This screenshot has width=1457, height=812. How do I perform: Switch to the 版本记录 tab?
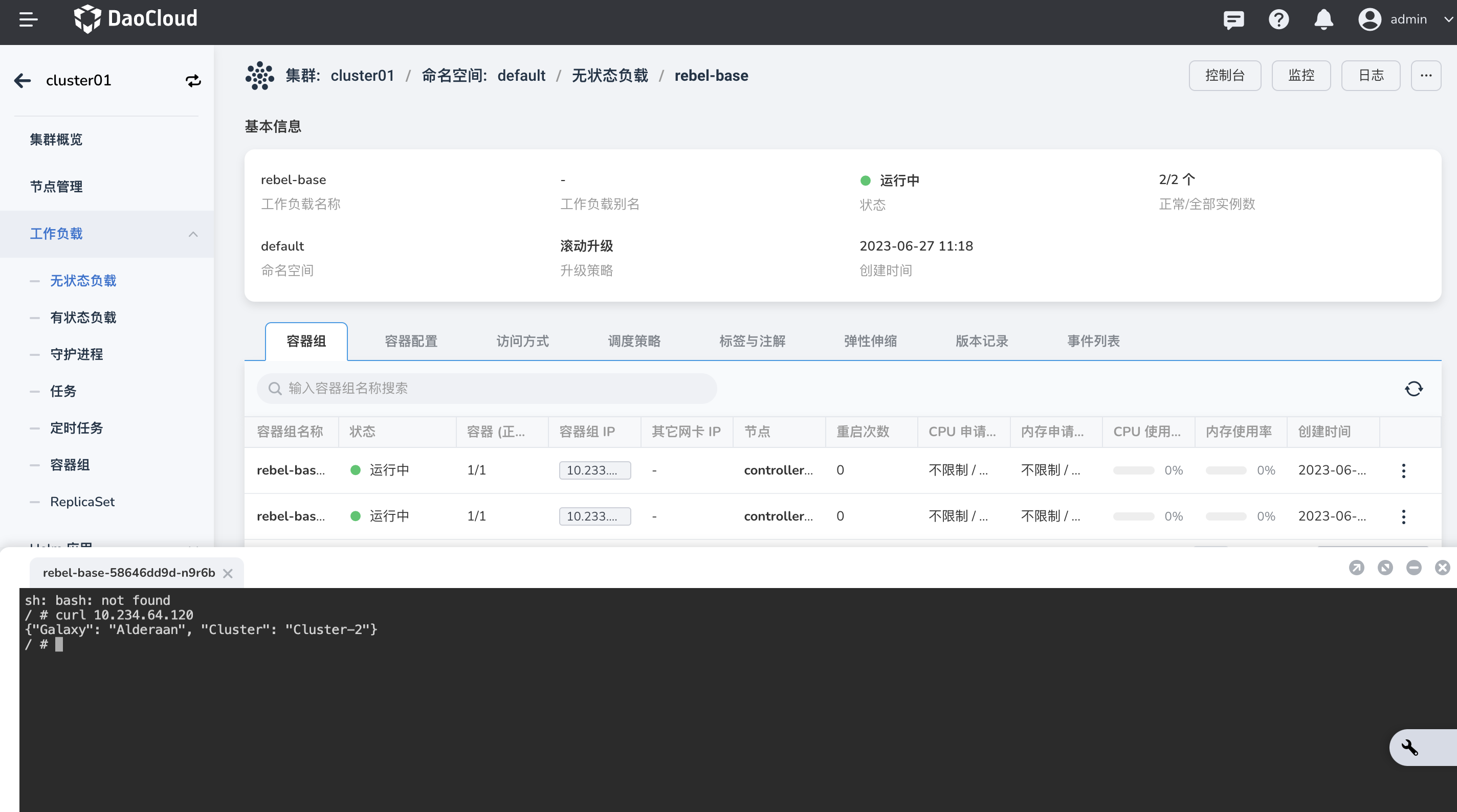coord(981,341)
